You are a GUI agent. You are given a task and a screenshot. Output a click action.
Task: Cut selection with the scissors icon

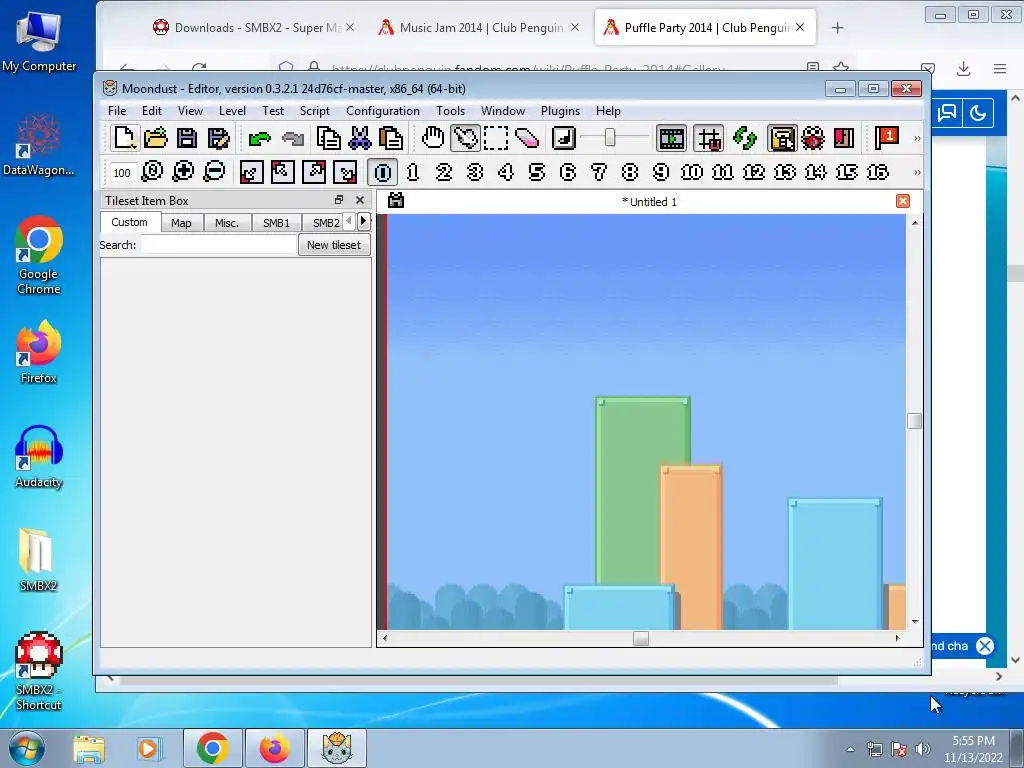coord(359,138)
